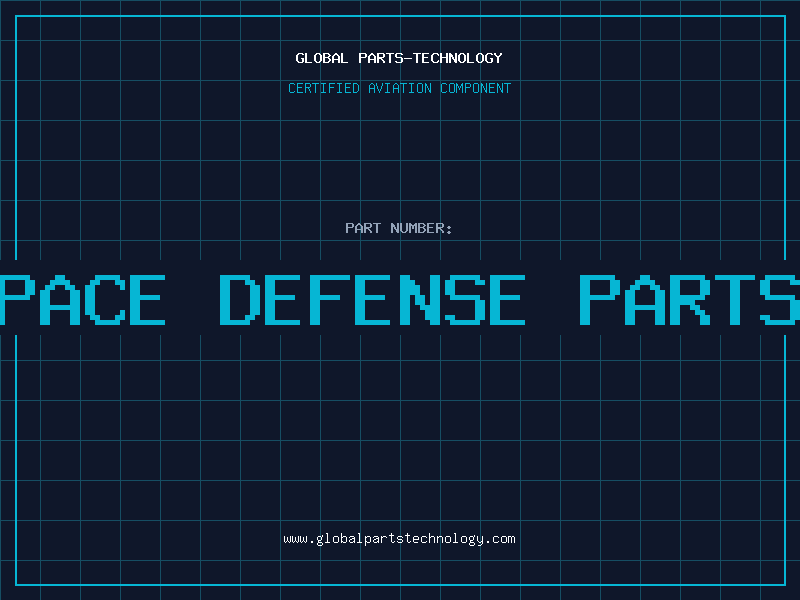Click the letter D starting DEFENSE
This screenshot has width=800, height=600.
point(240,299)
